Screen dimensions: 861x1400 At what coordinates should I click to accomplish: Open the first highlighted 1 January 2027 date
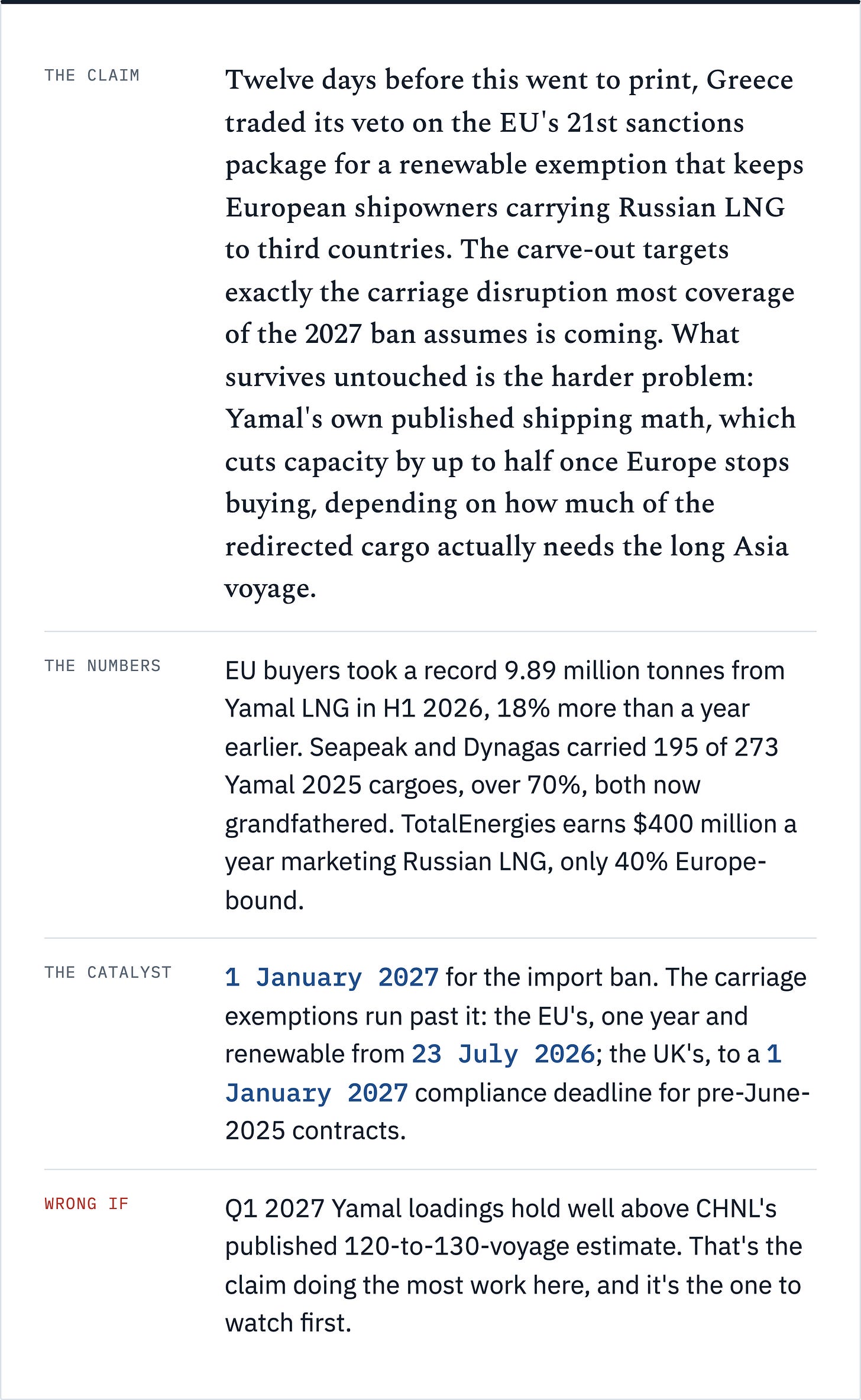332,977
